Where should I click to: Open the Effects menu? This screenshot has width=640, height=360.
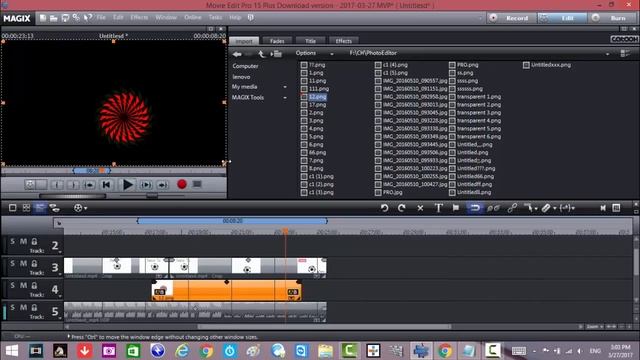[139, 18]
